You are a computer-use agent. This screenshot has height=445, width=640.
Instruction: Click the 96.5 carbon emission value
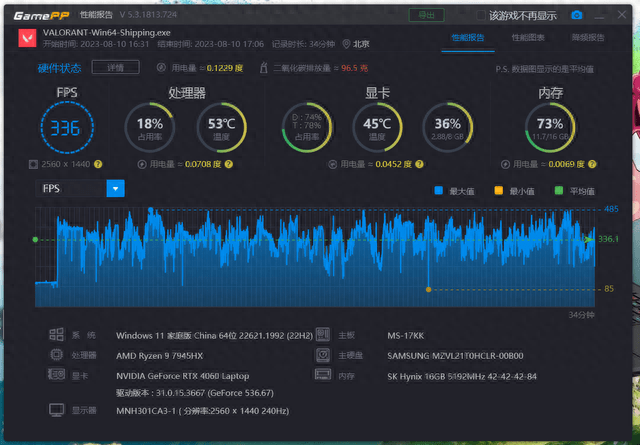(354, 68)
